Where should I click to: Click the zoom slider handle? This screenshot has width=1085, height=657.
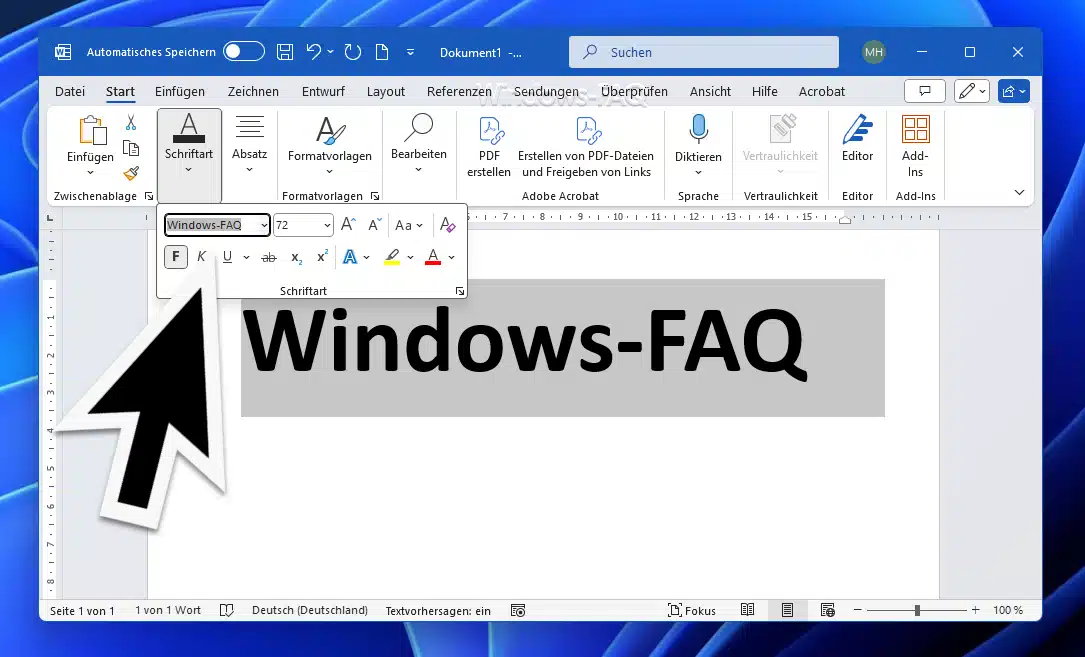pos(917,610)
